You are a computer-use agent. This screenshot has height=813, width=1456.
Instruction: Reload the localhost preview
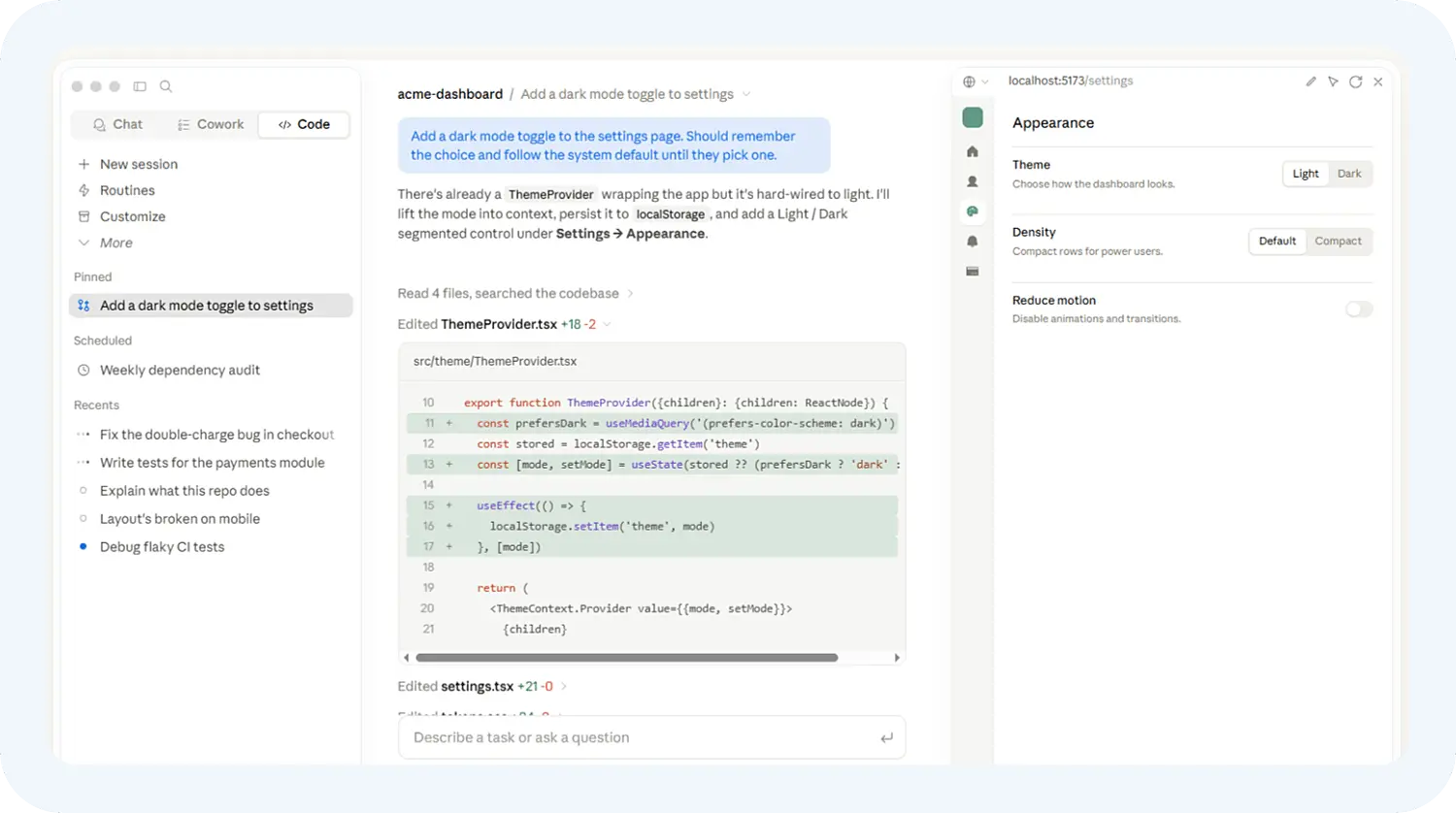click(1355, 81)
